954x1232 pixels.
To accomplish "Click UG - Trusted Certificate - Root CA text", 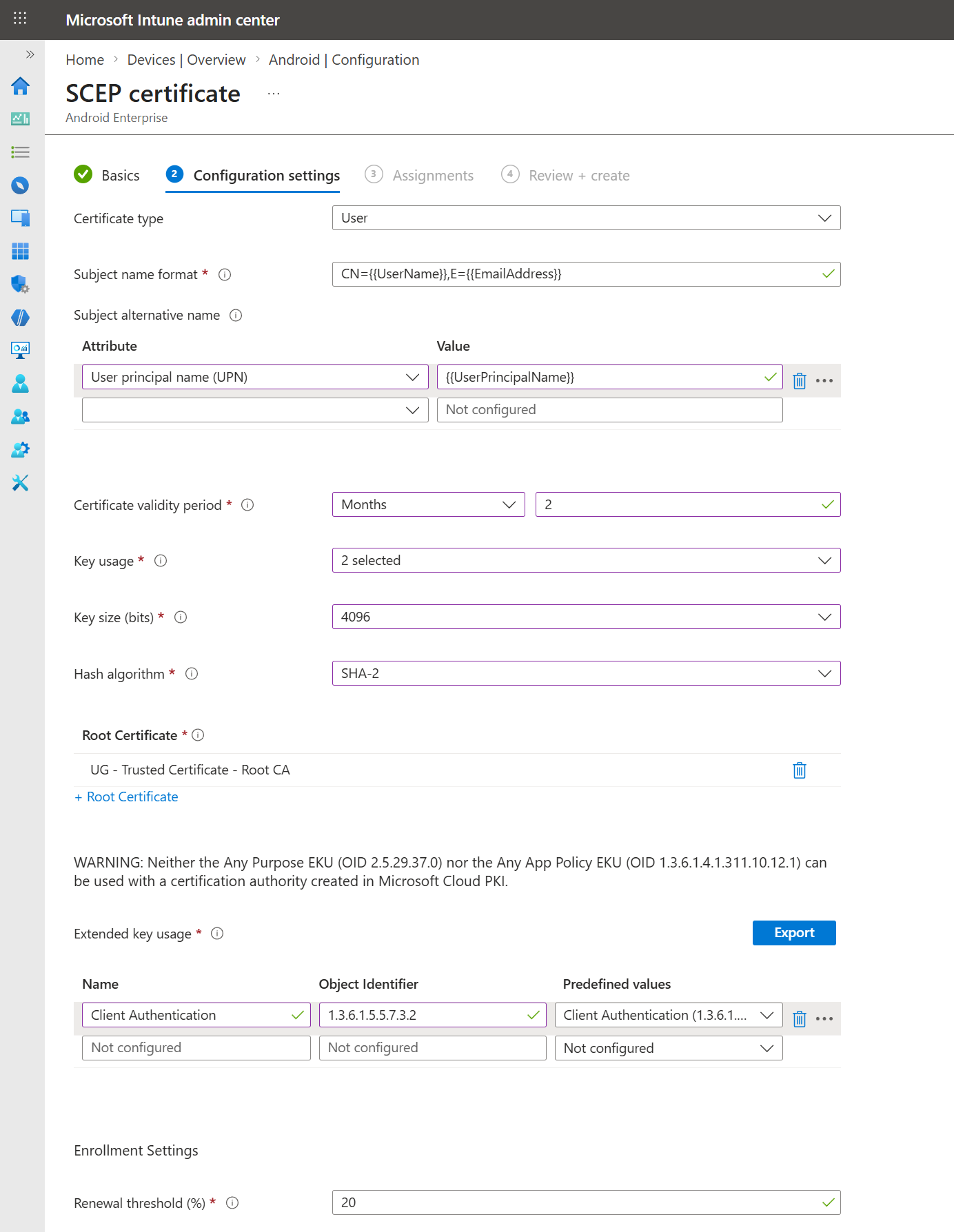I will (x=190, y=770).
